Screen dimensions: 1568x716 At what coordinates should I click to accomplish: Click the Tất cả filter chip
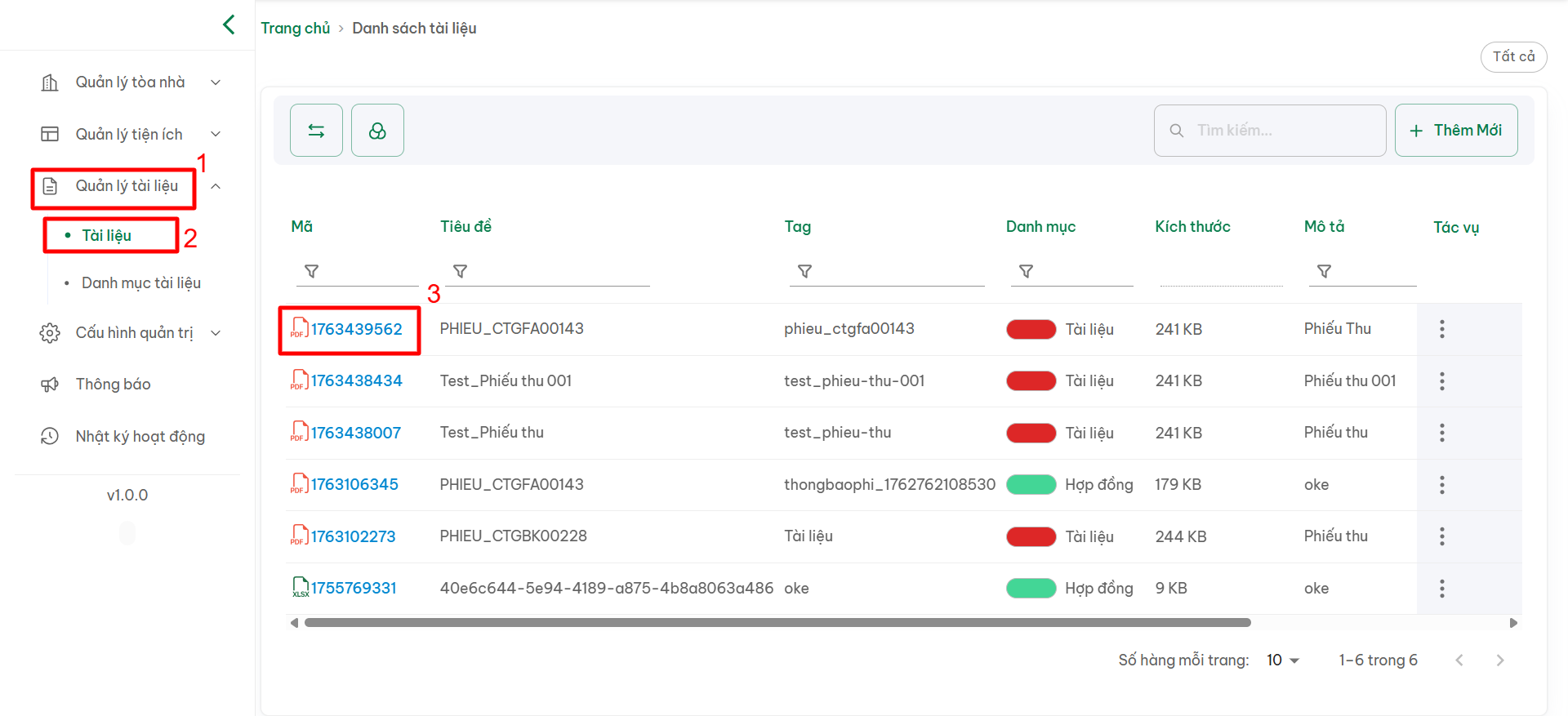pyautogui.click(x=1513, y=57)
